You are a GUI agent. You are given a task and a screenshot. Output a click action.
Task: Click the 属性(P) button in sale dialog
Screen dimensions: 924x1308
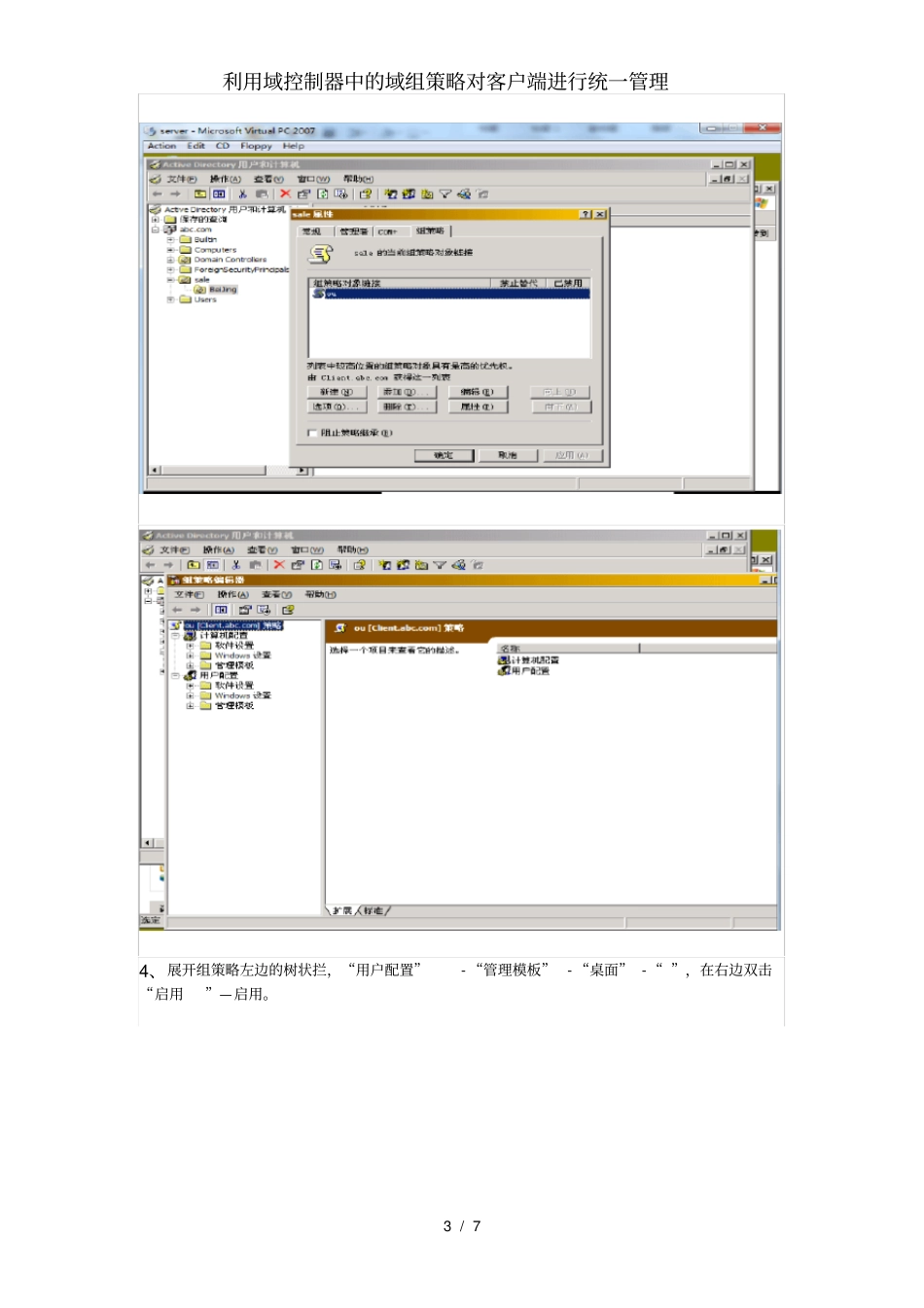pos(479,407)
